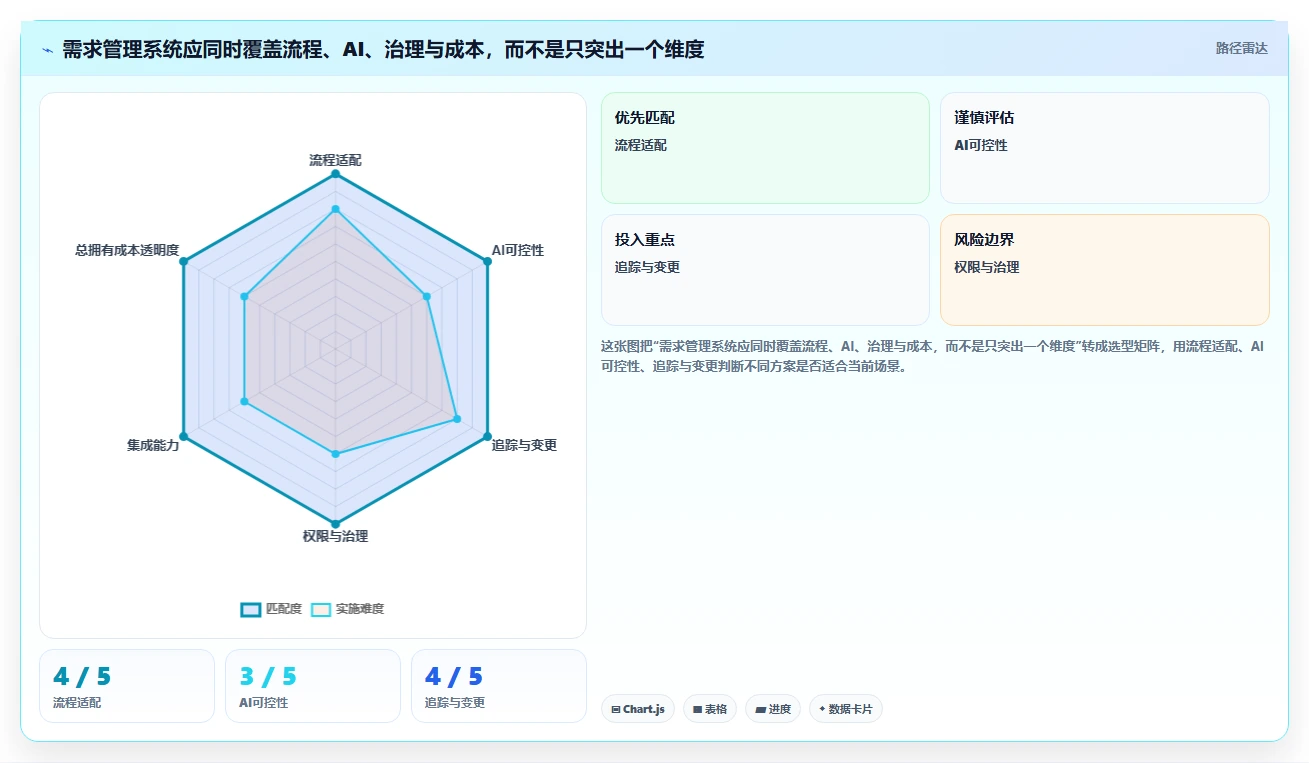Click 流程适配 value in 优先匹配 card

tap(641, 145)
